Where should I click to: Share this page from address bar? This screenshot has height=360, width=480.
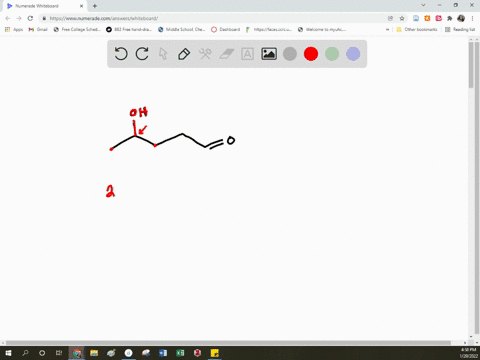coord(390,18)
